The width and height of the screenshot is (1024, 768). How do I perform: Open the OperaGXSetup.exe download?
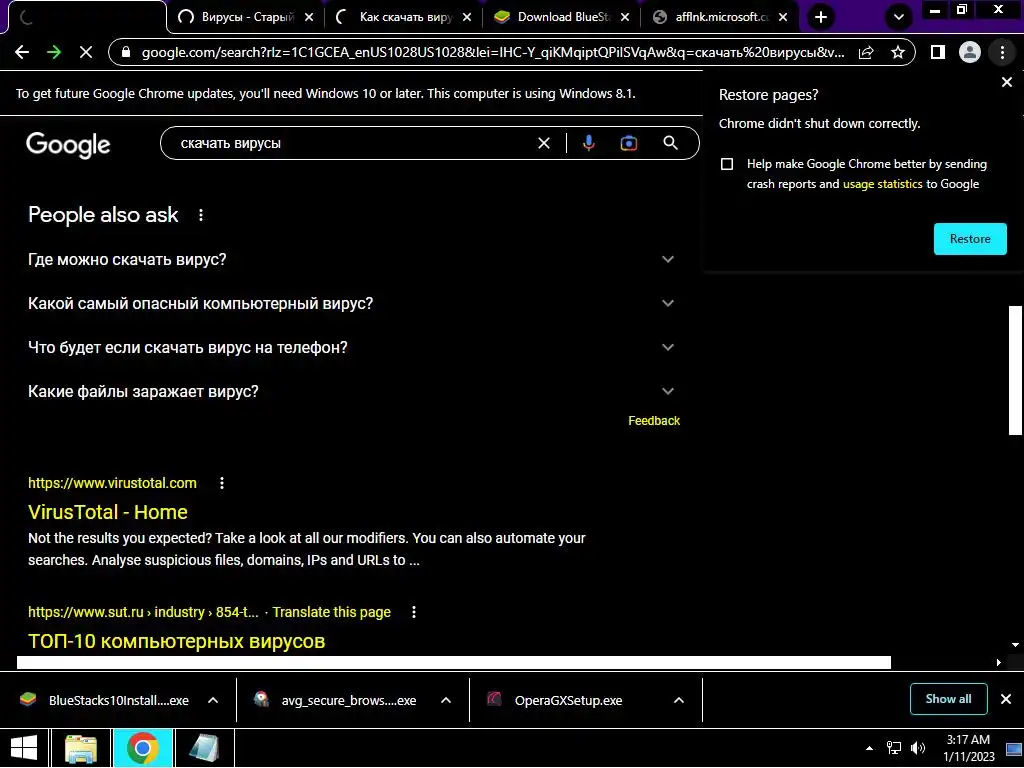click(x=568, y=700)
